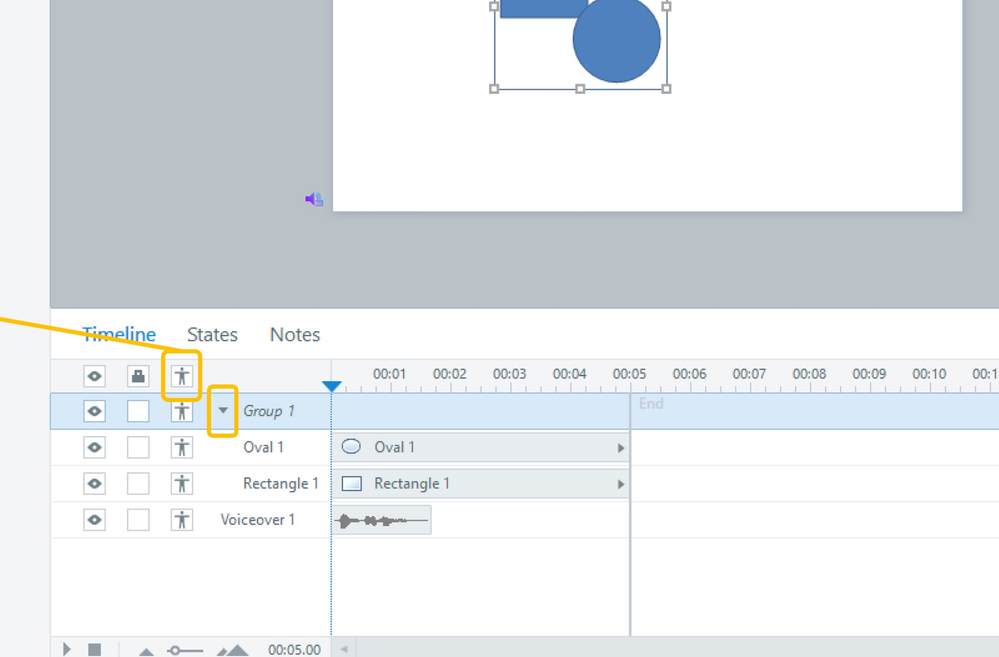
Task: Select the Voiceover 1 audio waveform clip
Action: click(x=382, y=521)
